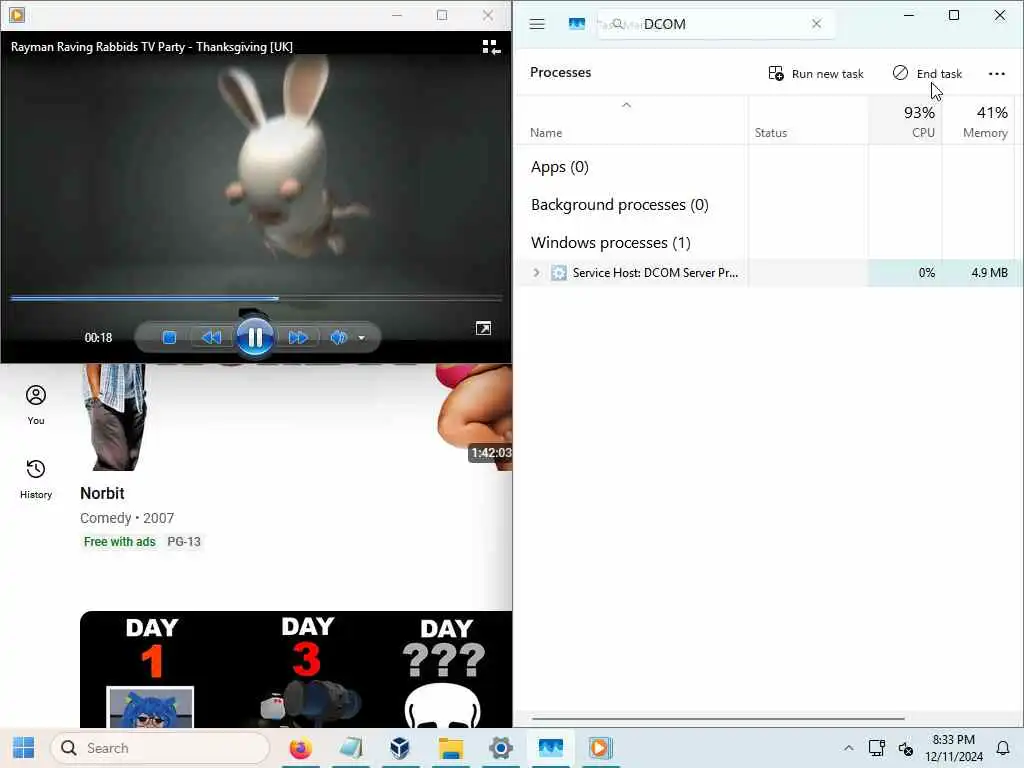Image resolution: width=1024 pixels, height=768 pixels.
Task: Click the Media Player title bar icon
Action: tap(17, 14)
